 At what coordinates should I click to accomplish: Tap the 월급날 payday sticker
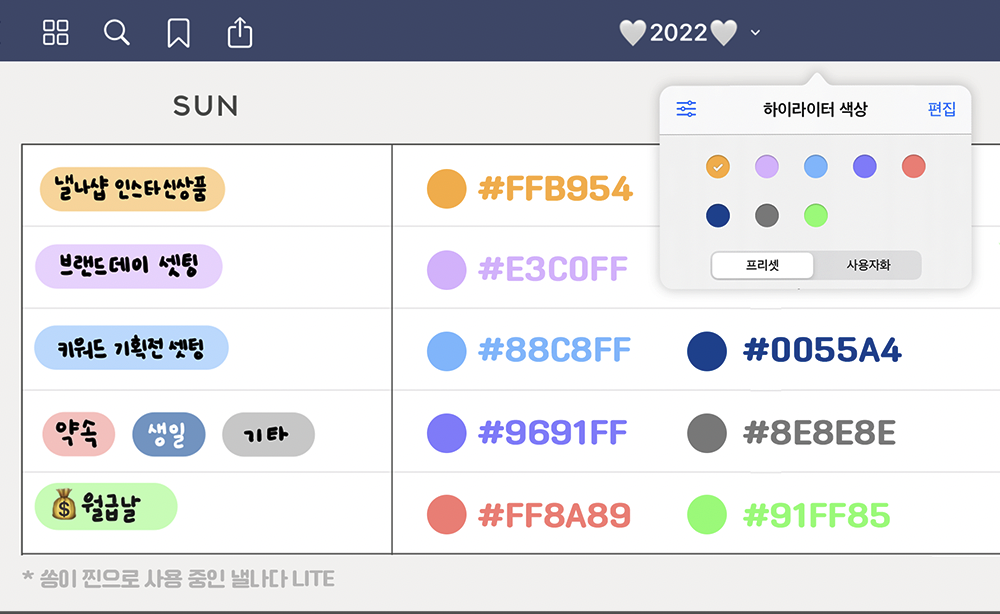[105, 507]
